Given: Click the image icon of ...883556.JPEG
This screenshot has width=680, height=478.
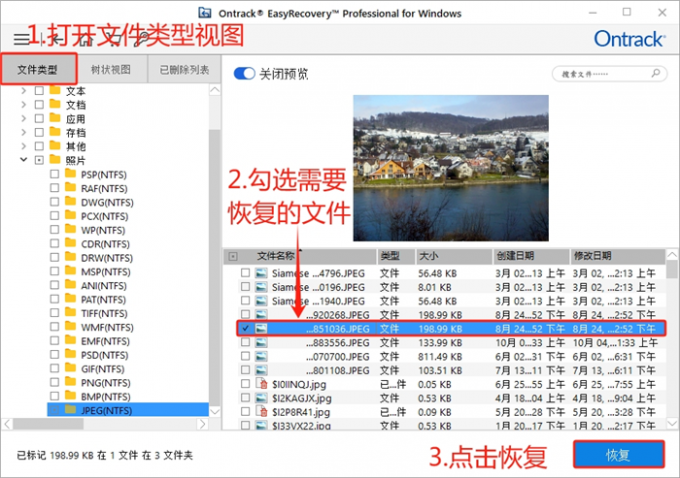Looking at the screenshot, I should click(x=261, y=343).
